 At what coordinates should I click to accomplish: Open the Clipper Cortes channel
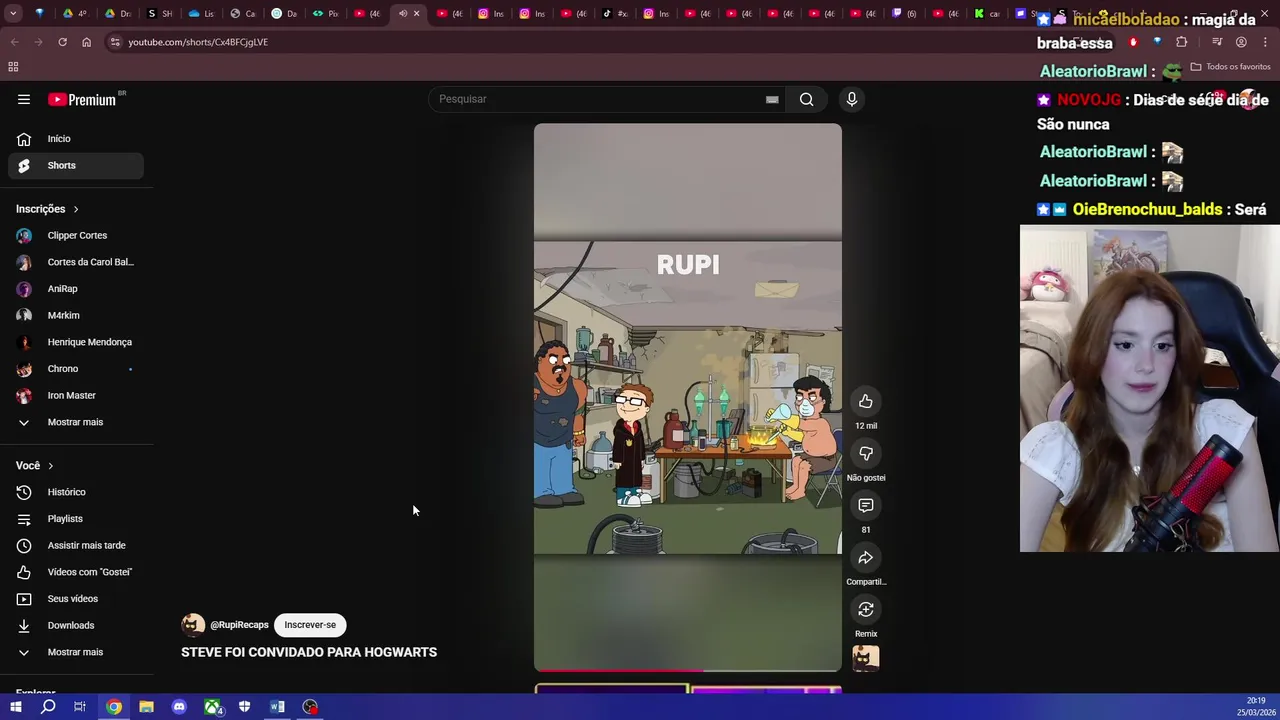[76, 235]
